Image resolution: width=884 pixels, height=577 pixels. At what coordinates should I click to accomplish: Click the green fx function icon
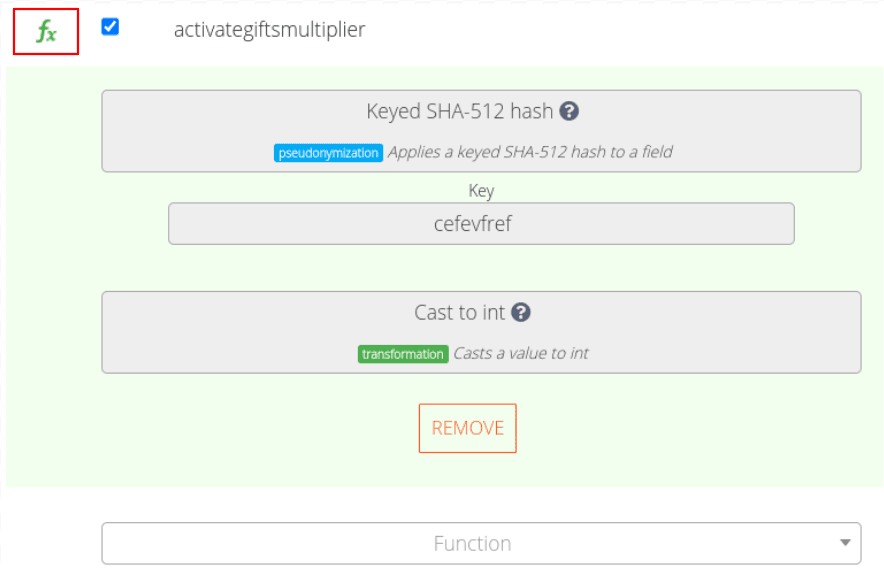tap(46, 33)
